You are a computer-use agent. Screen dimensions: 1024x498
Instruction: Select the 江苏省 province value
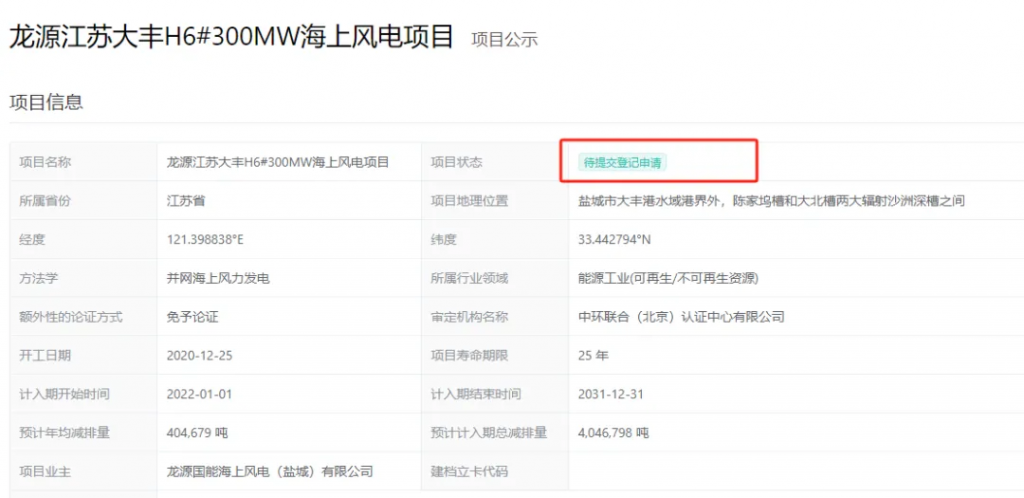pyautogui.click(x=186, y=201)
